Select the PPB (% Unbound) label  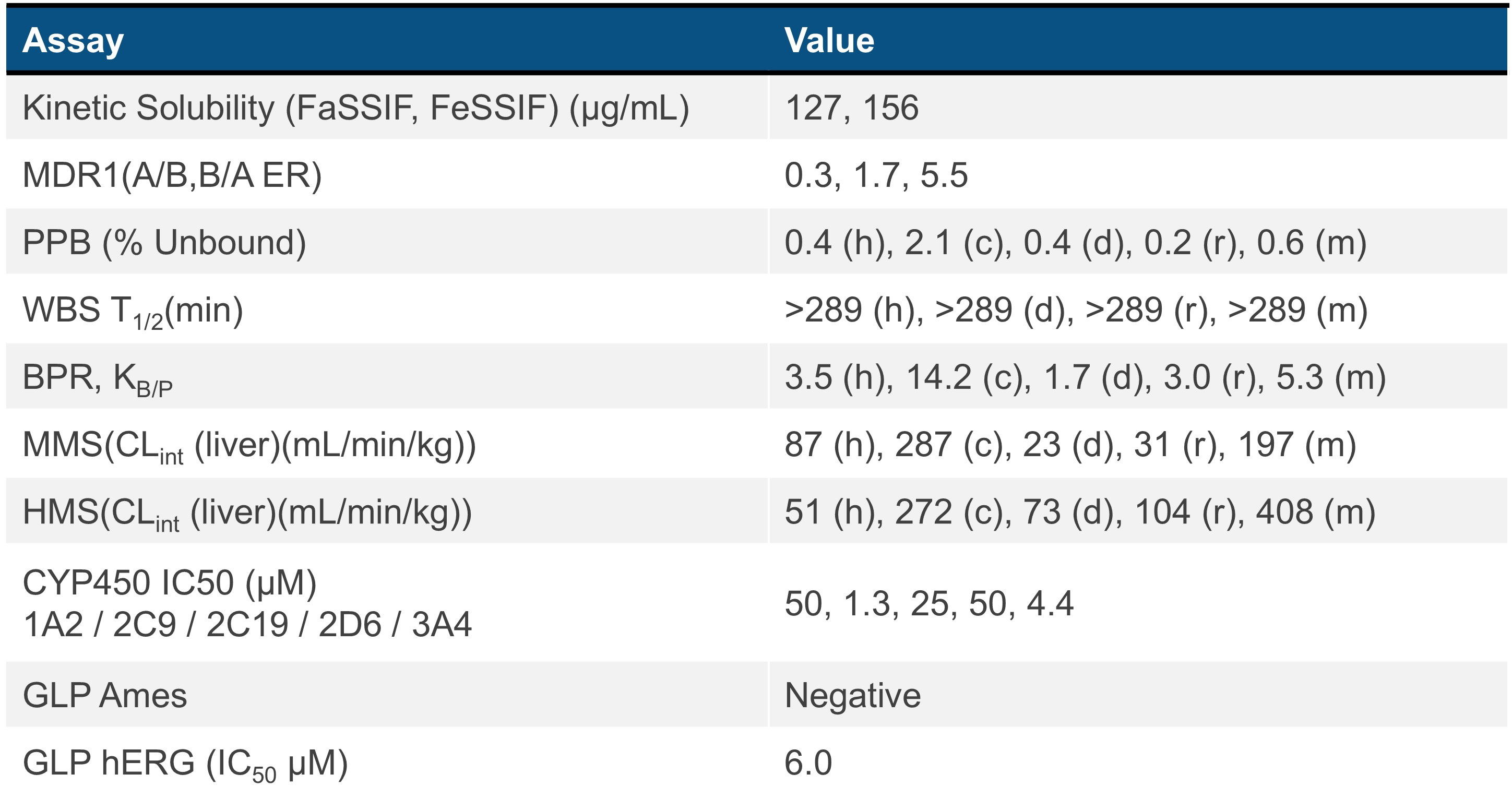[164, 243]
